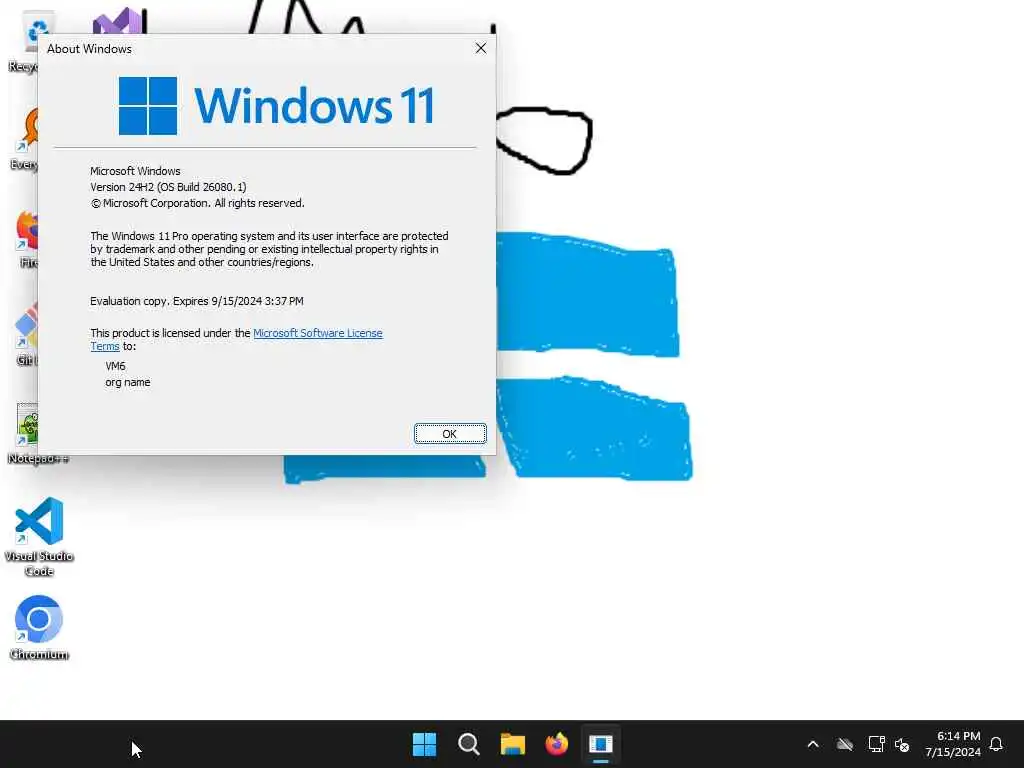Click the Microsoft Corporation copyright line

pyautogui.click(x=197, y=203)
